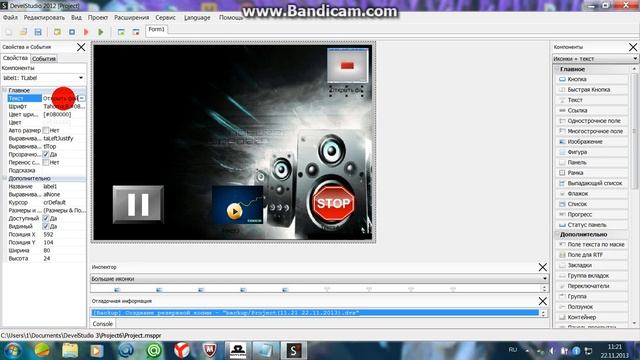Collapse the Дополнительно properties section
The image size is (640, 360).
[4, 178]
